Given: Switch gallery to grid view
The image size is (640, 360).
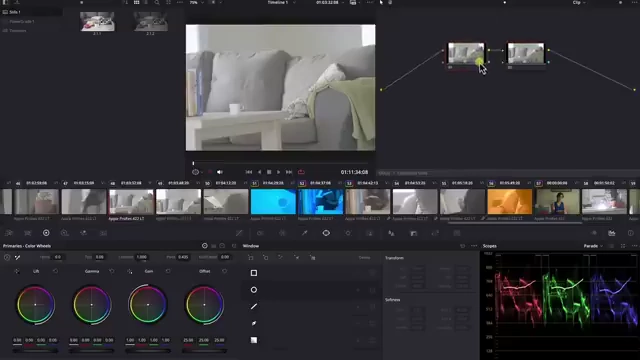Looking at the screenshot, I should [x=136, y=2].
